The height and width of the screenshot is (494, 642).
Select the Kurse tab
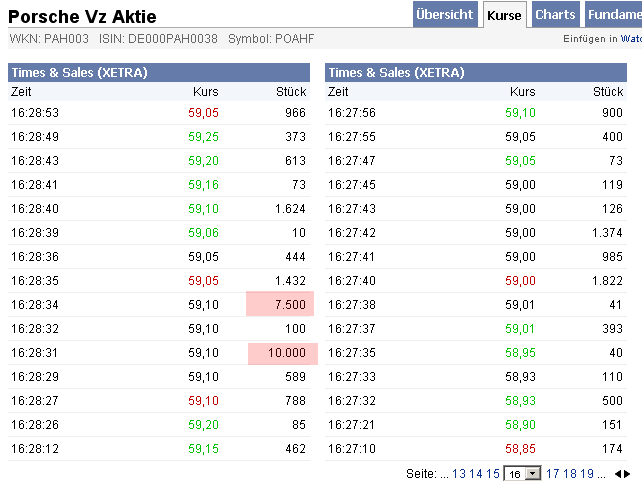[505, 15]
